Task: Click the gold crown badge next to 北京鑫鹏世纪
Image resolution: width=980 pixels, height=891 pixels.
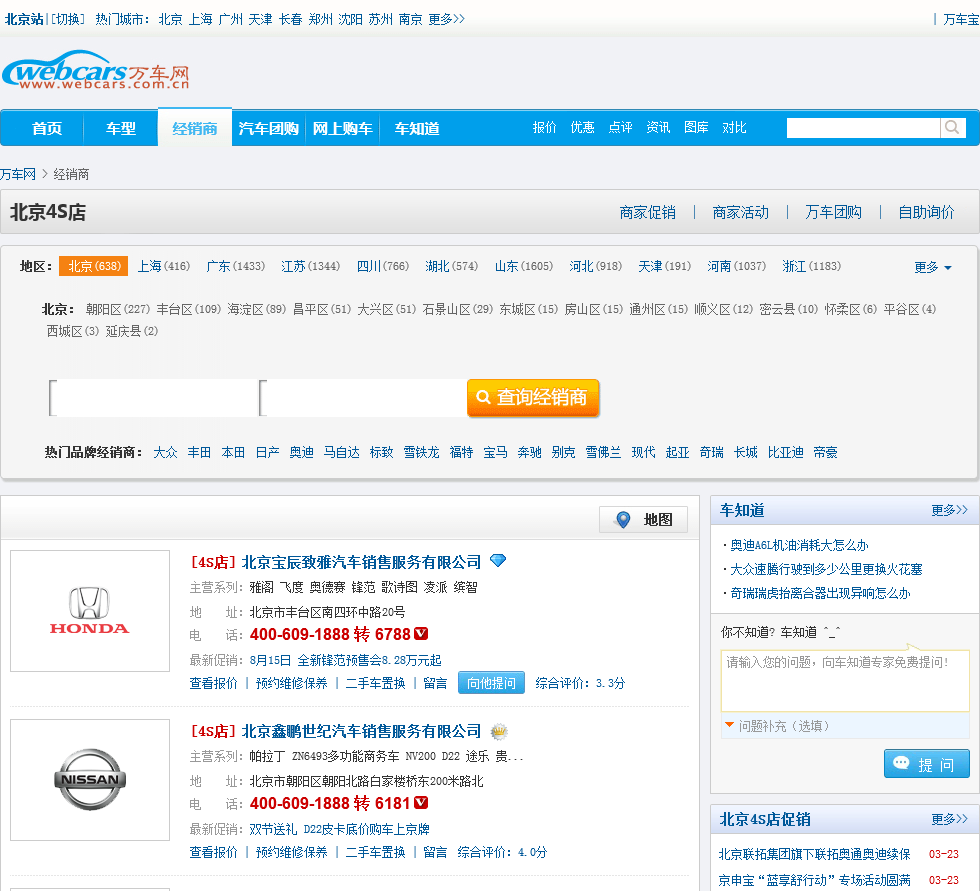Action: coord(499,730)
